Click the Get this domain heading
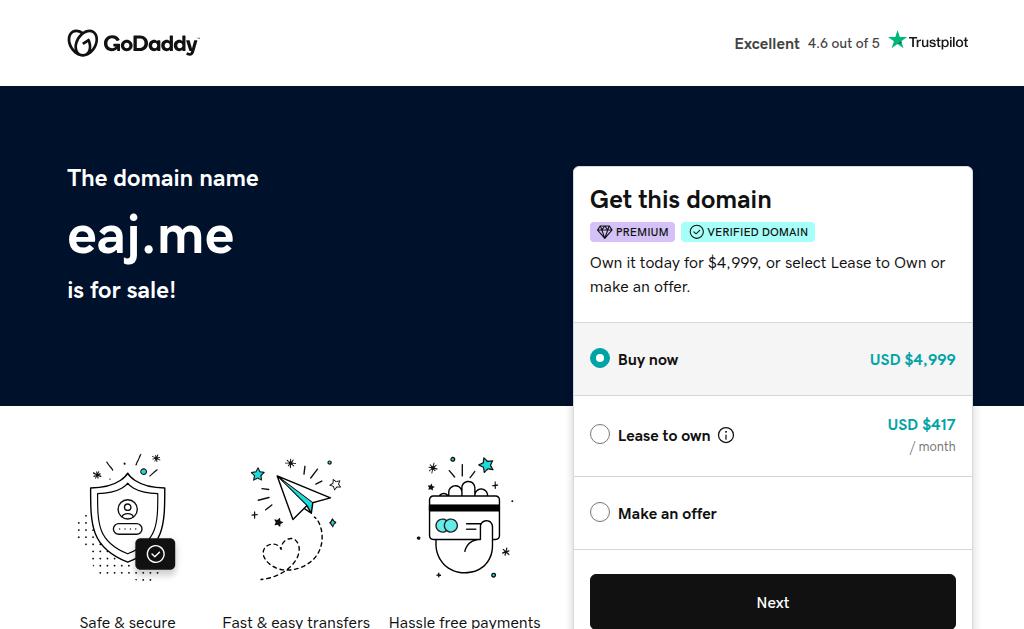This screenshot has height=629, width=1024. pyautogui.click(x=680, y=199)
